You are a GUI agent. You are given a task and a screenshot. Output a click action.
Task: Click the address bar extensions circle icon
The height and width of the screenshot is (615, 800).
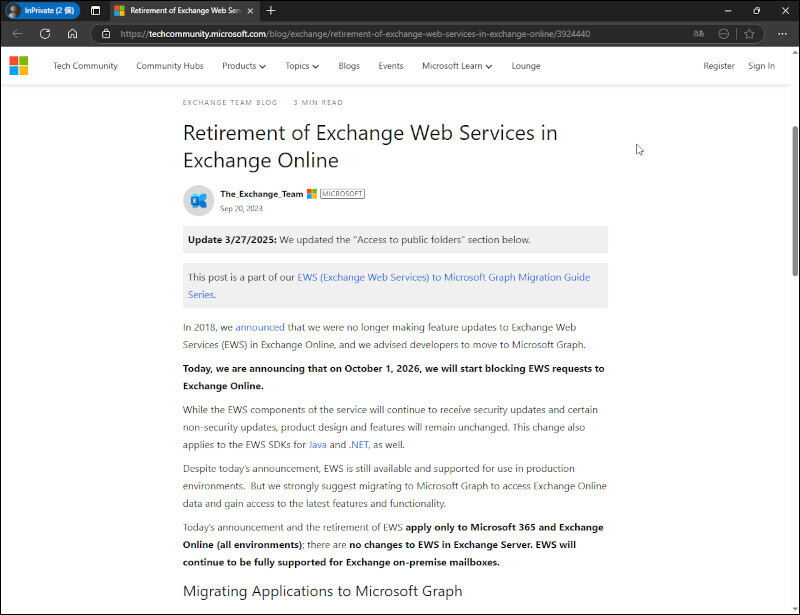tap(723, 34)
